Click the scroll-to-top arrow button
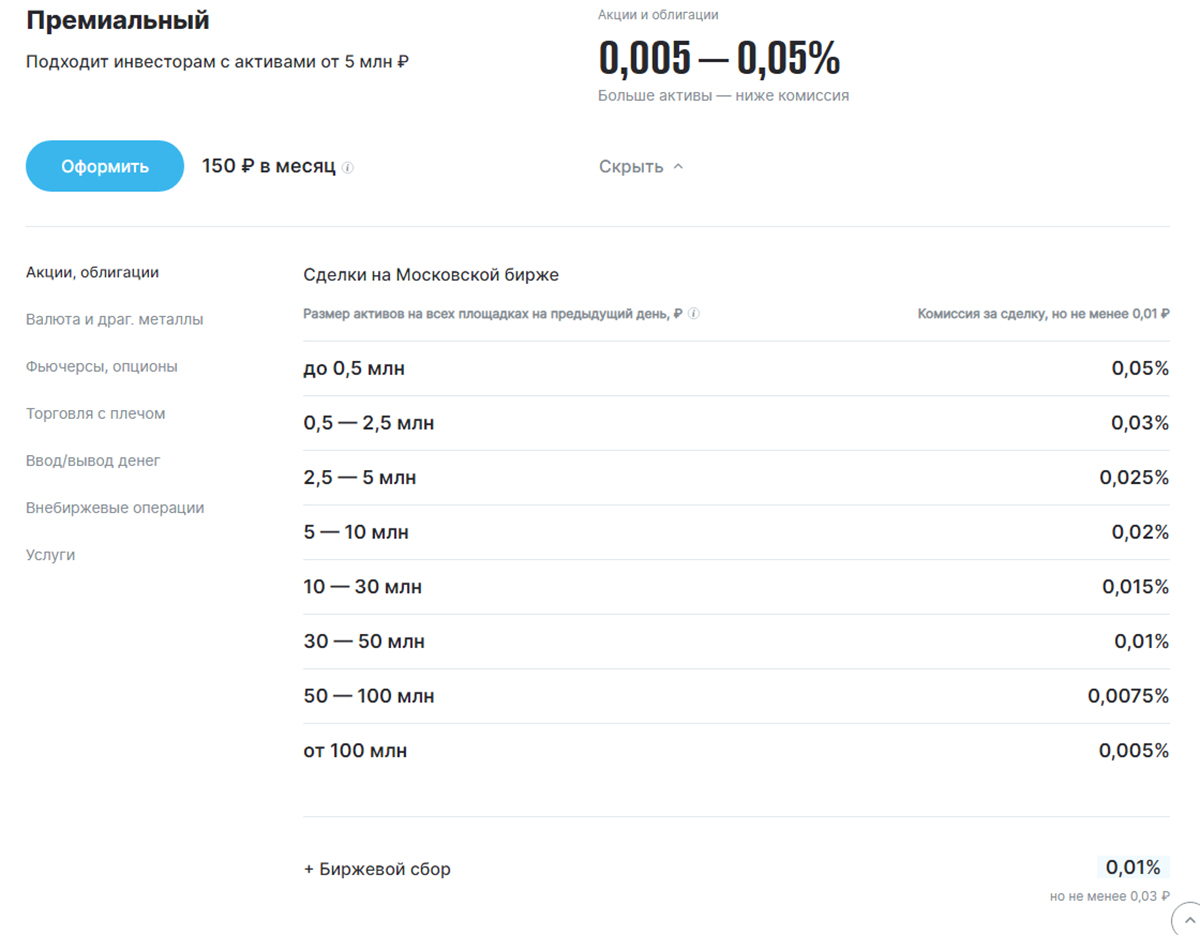1200x935 pixels. pyautogui.click(x=1188, y=919)
